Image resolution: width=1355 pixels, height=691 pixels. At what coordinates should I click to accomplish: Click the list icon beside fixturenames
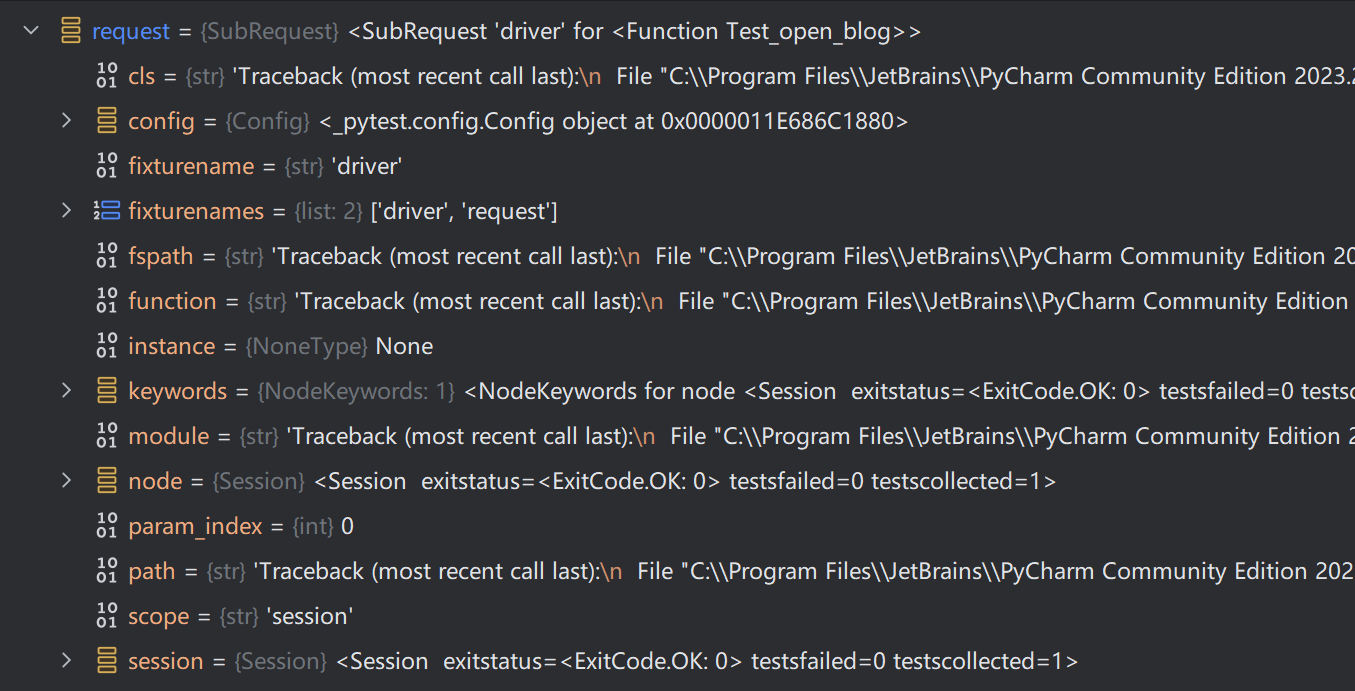[x=107, y=211]
